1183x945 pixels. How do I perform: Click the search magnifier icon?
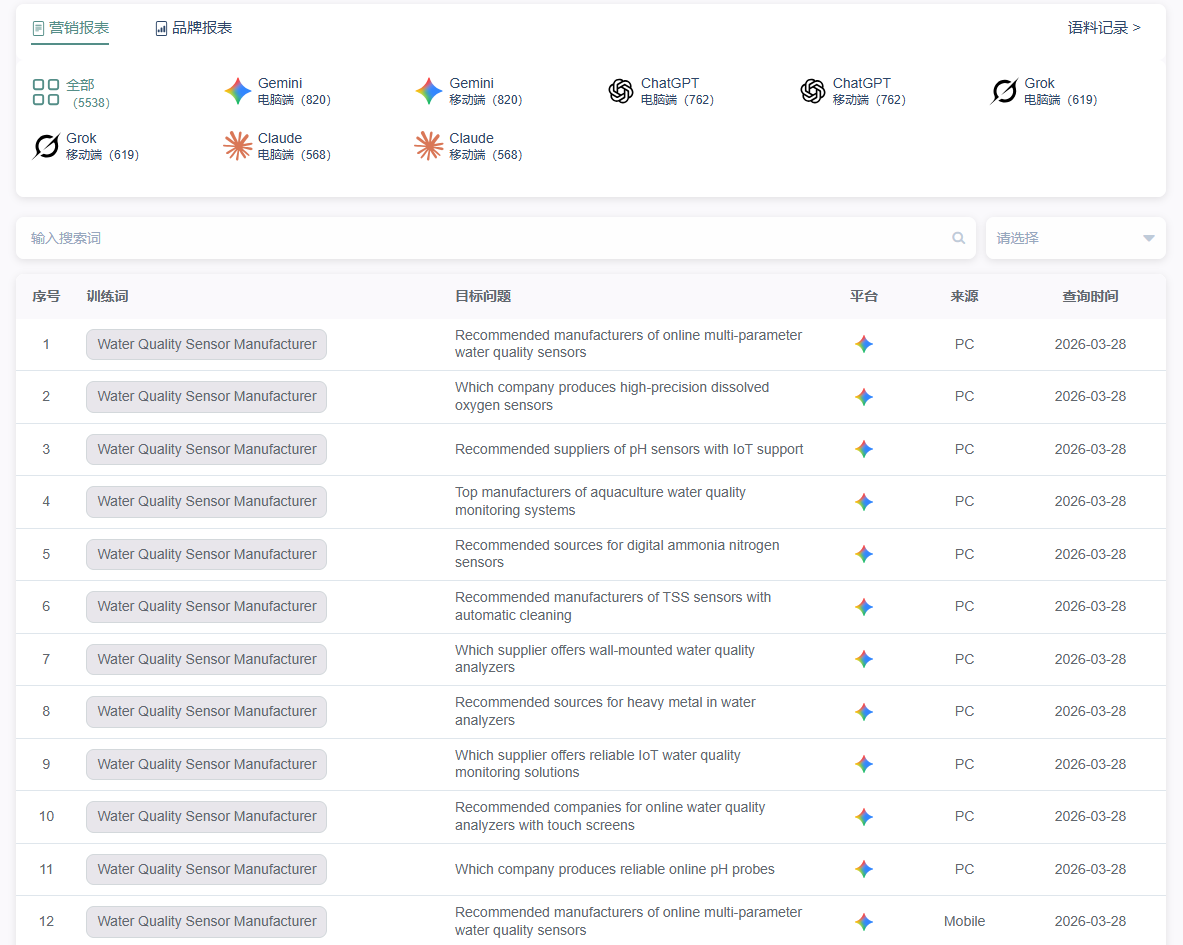(x=958, y=238)
